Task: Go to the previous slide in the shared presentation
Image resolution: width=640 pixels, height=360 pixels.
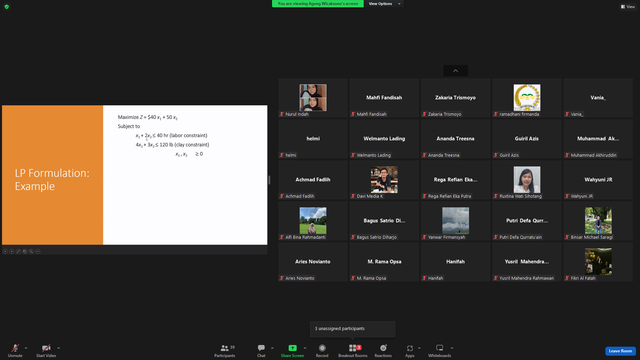Action: click(x=5, y=251)
